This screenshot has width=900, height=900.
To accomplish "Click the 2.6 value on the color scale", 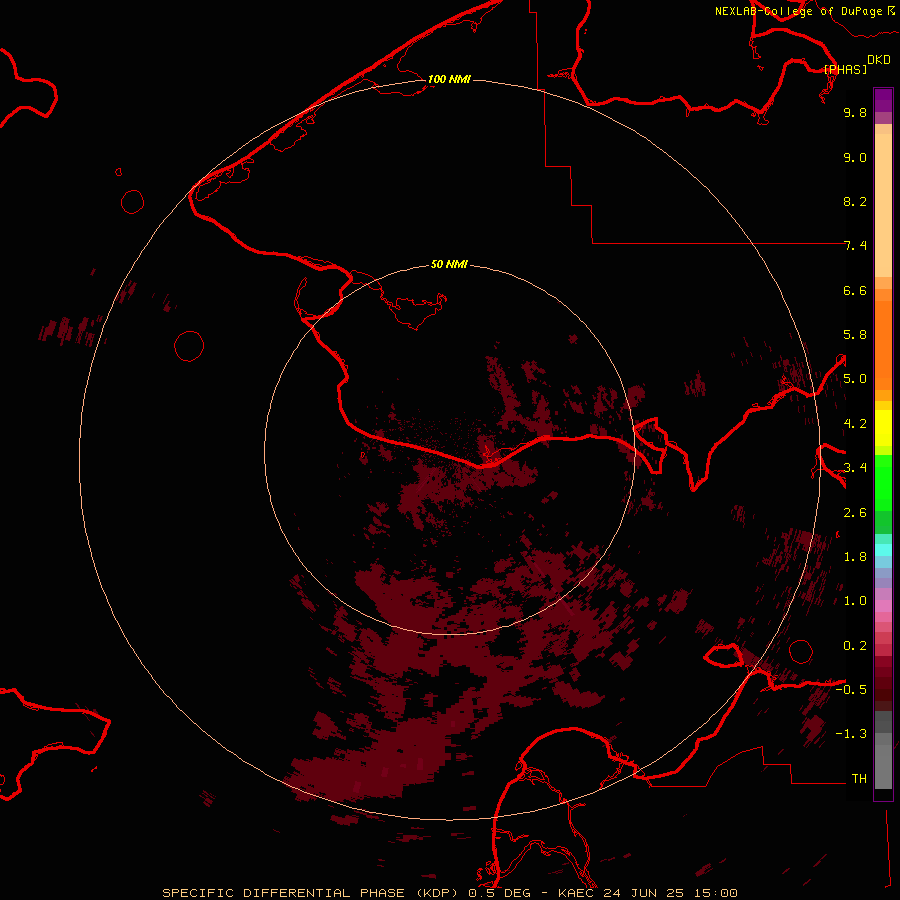I will [x=855, y=513].
